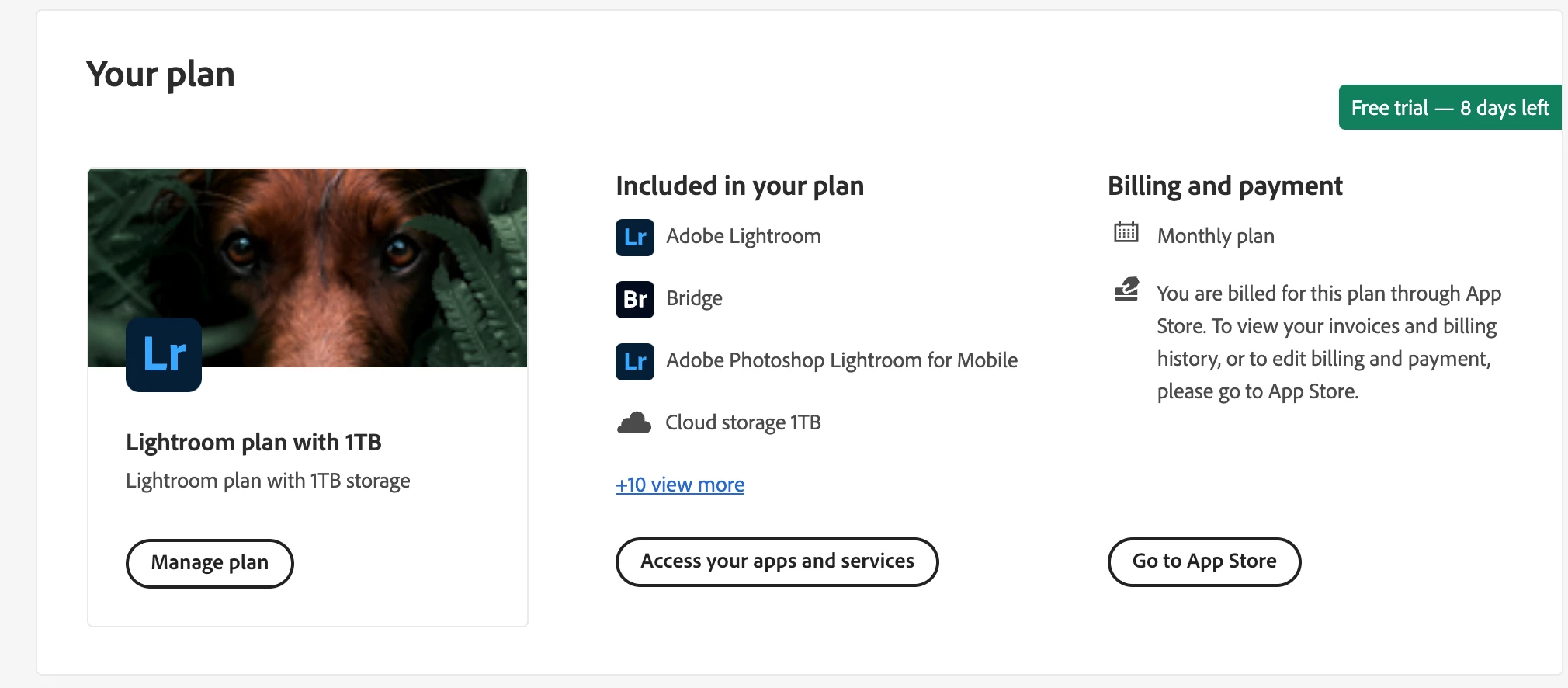Click the Monthly plan text

1215,236
